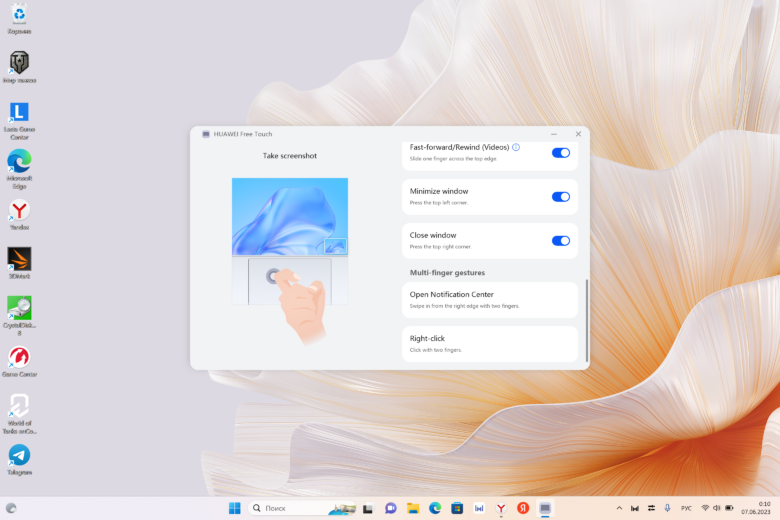
Task: Click the Multi-finger gestures heading
Action: click(x=447, y=273)
